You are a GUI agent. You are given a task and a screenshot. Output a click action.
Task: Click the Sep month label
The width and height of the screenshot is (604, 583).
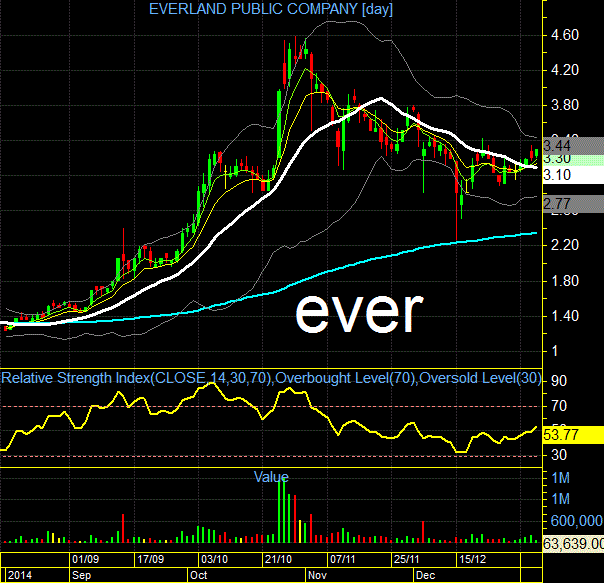[x=82, y=575]
